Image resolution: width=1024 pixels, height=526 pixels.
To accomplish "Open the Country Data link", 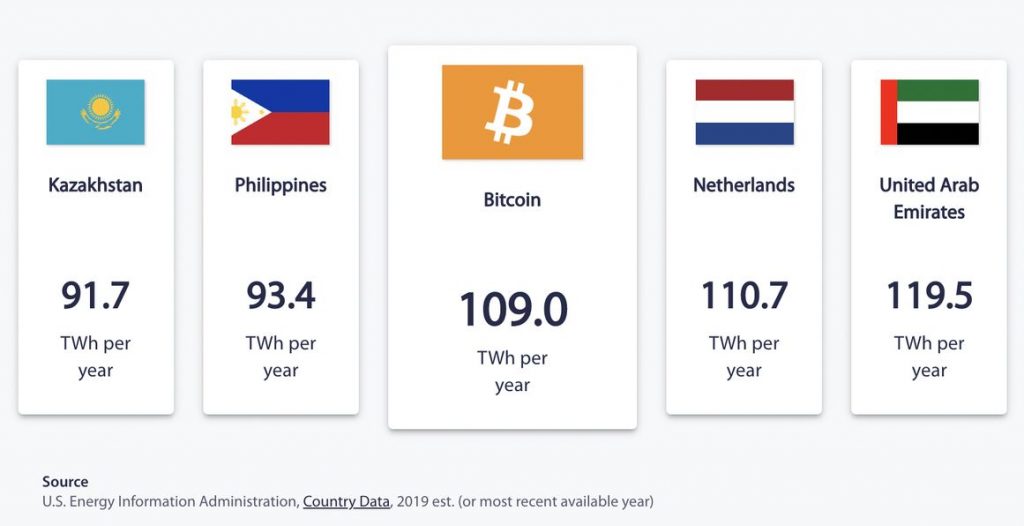I will pyautogui.click(x=346, y=502).
